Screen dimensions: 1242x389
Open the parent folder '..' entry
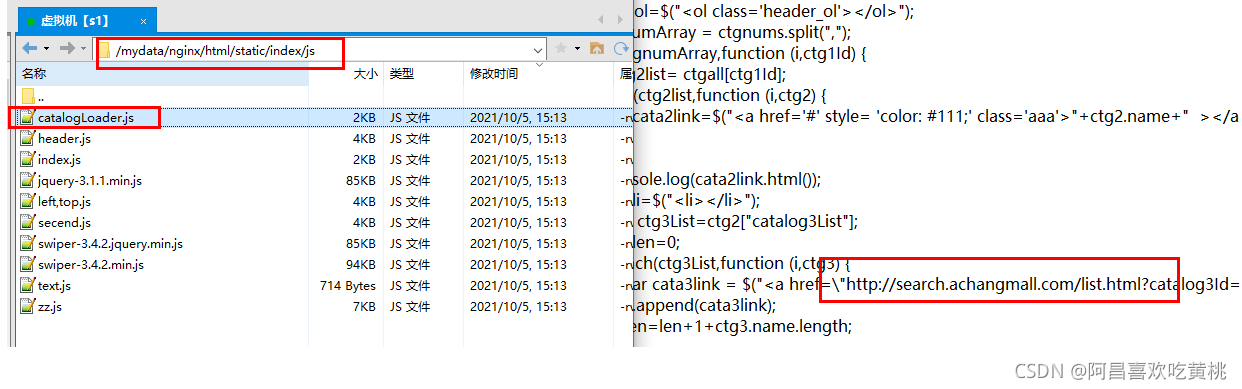click(x=40, y=97)
